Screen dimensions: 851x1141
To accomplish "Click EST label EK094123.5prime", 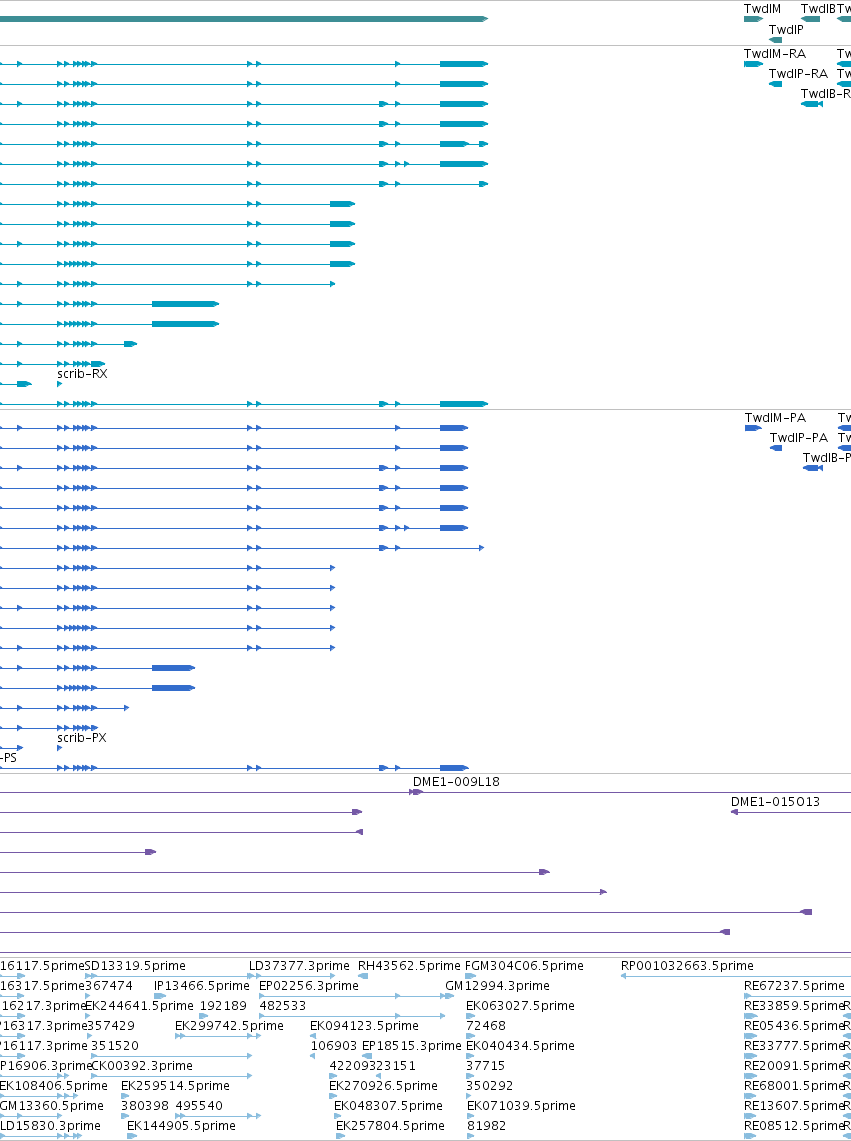I will 364,1025.
